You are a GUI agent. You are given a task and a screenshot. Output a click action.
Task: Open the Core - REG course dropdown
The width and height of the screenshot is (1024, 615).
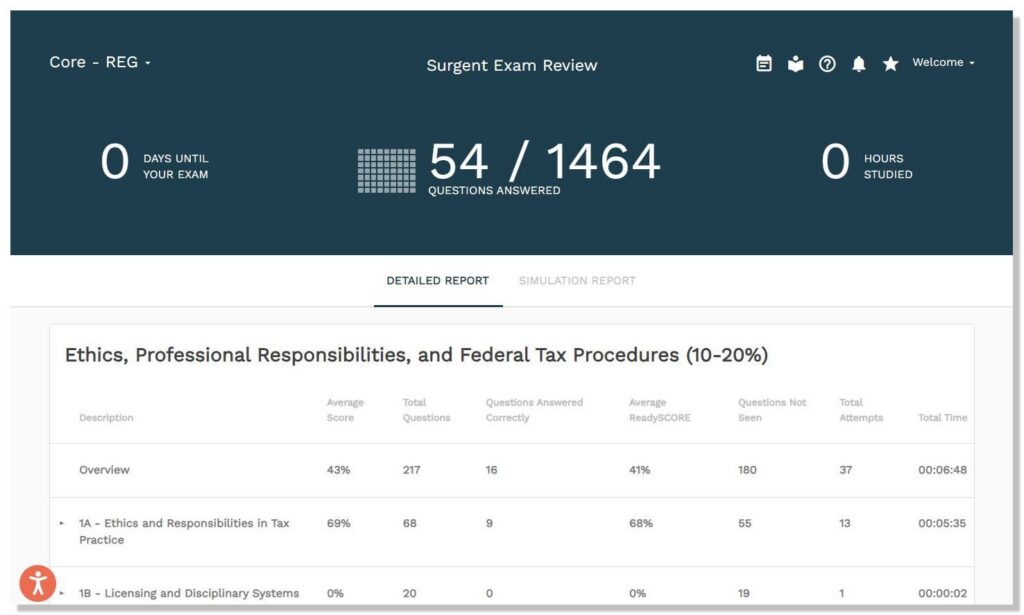(100, 62)
